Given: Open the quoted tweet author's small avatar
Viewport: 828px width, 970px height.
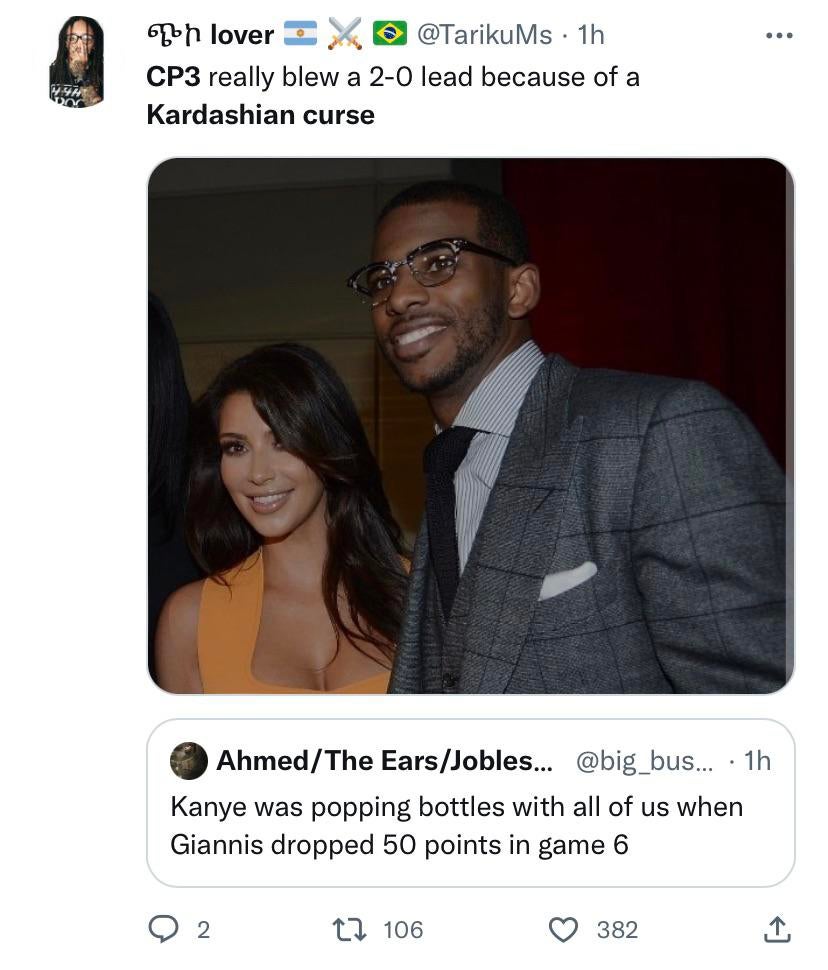Looking at the screenshot, I should point(189,761).
